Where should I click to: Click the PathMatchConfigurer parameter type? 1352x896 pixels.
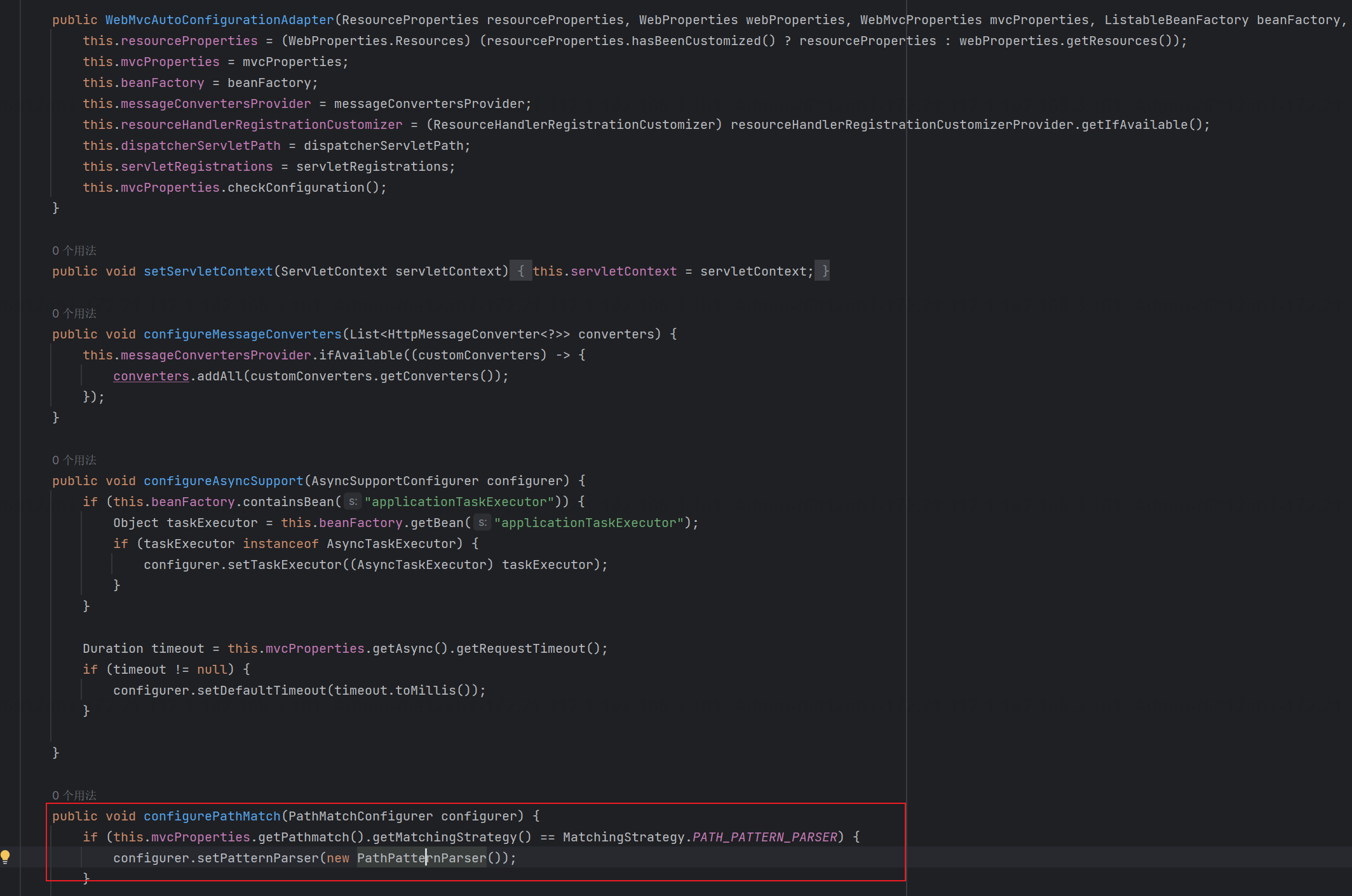click(361, 816)
